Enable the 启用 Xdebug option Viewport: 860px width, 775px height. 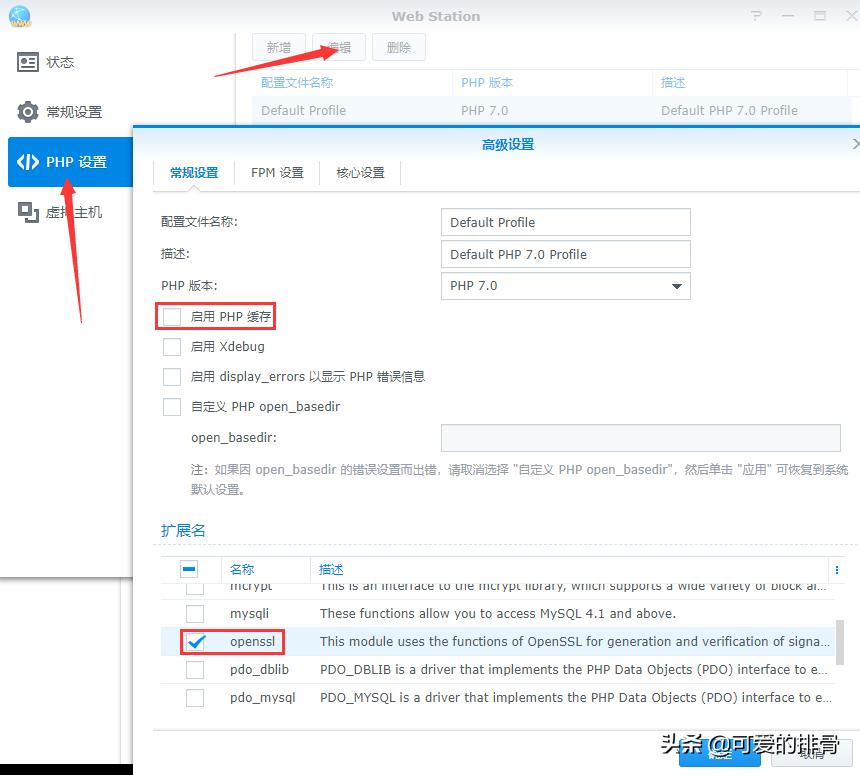[169, 347]
